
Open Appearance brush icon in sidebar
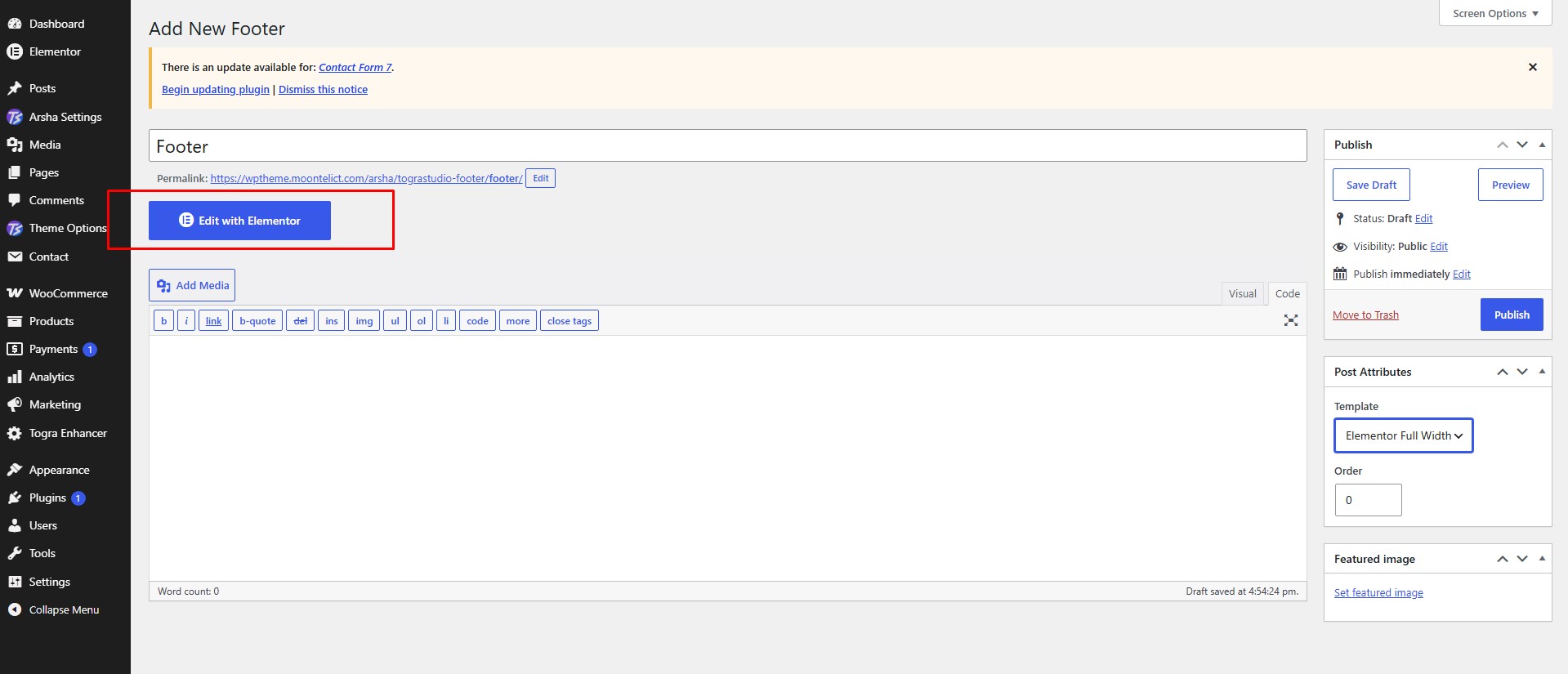pos(14,470)
